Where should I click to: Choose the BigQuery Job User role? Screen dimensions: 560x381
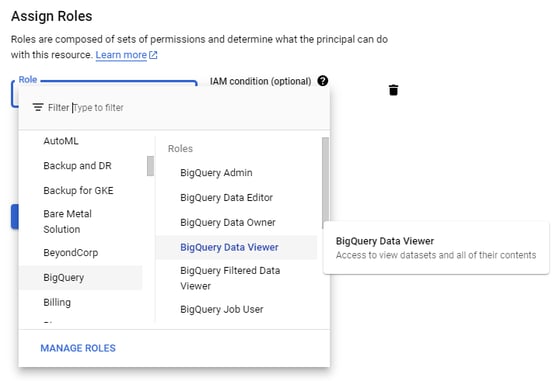(x=222, y=309)
